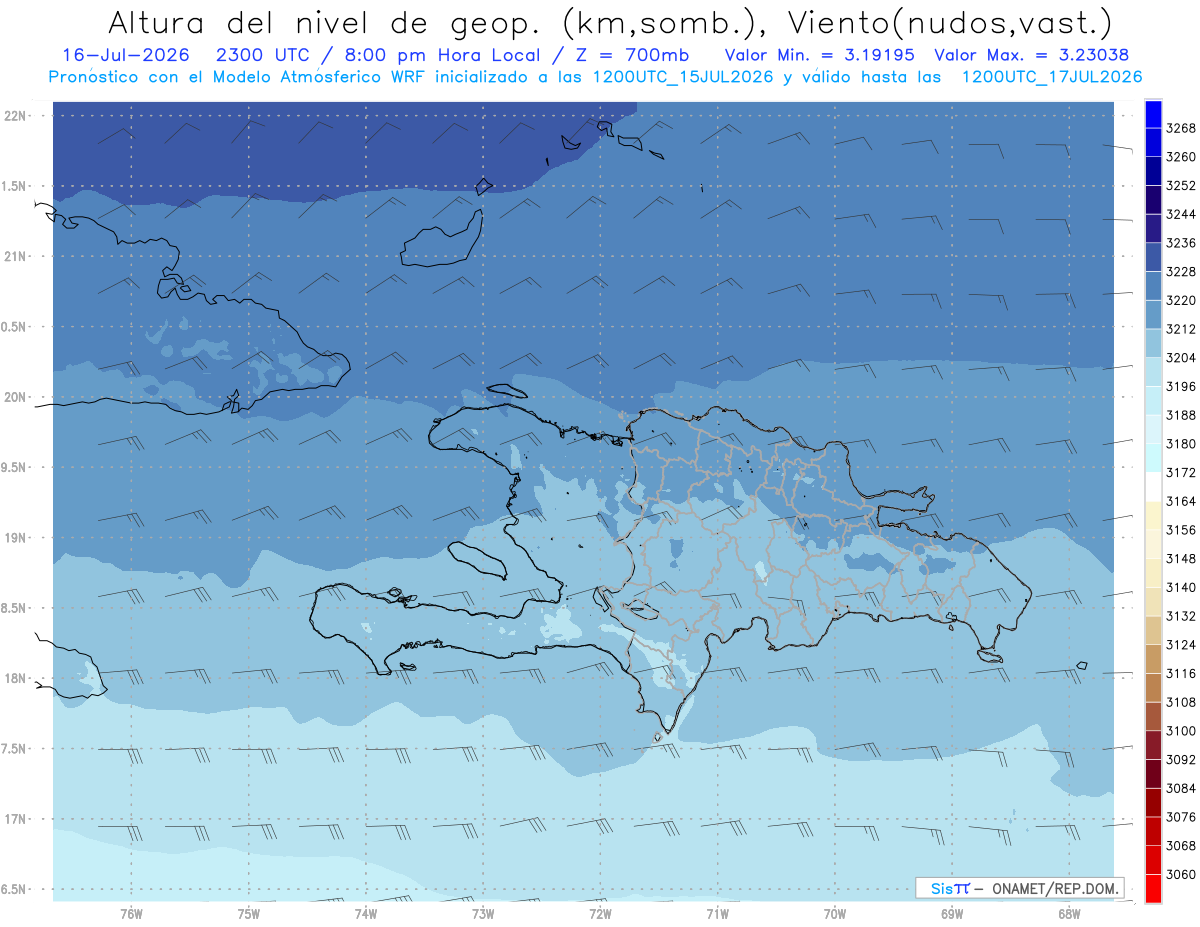Click the pale yellow swatch between 3156 and 3164
1200x927 pixels.
click(x=1153, y=516)
